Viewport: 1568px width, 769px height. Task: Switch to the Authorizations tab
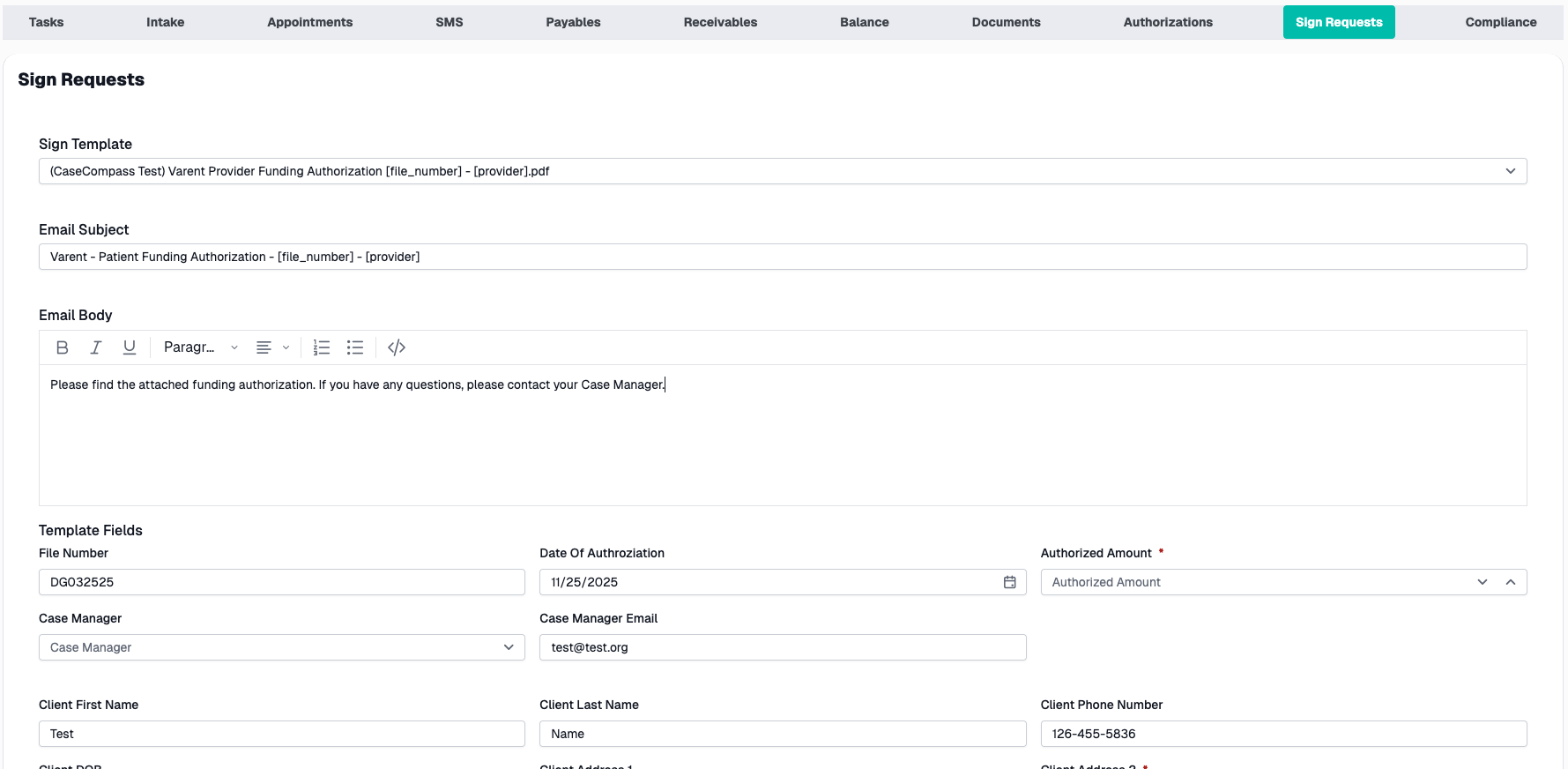(x=1167, y=22)
